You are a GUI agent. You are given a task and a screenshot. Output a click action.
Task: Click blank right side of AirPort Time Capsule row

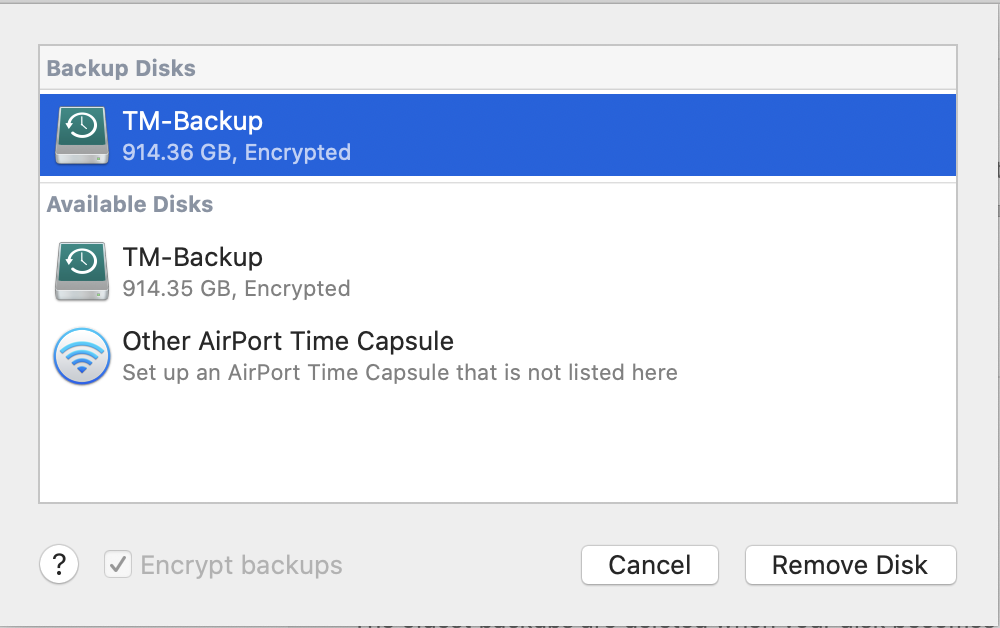(x=820, y=356)
